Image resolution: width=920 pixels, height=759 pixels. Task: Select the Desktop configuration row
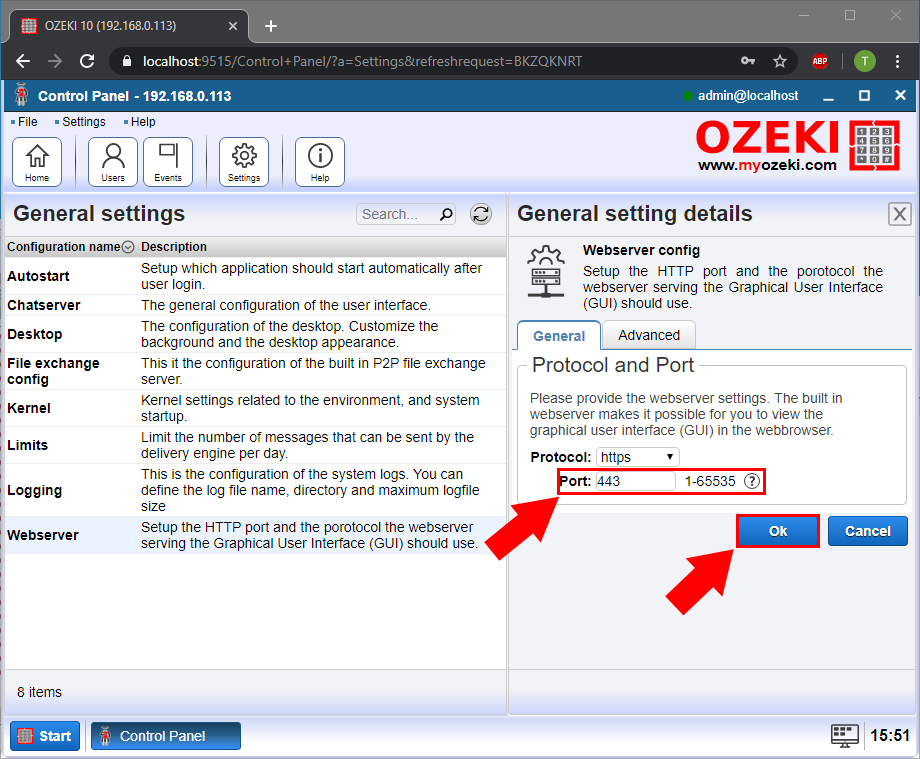click(255, 334)
